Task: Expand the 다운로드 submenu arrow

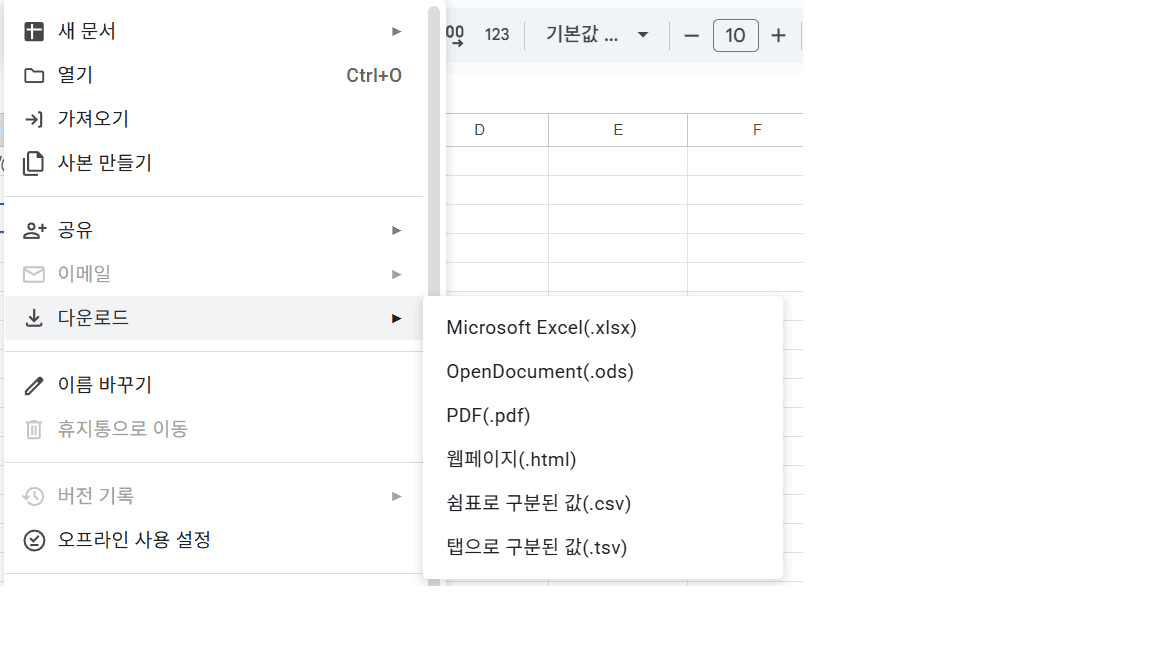Action: 397,317
